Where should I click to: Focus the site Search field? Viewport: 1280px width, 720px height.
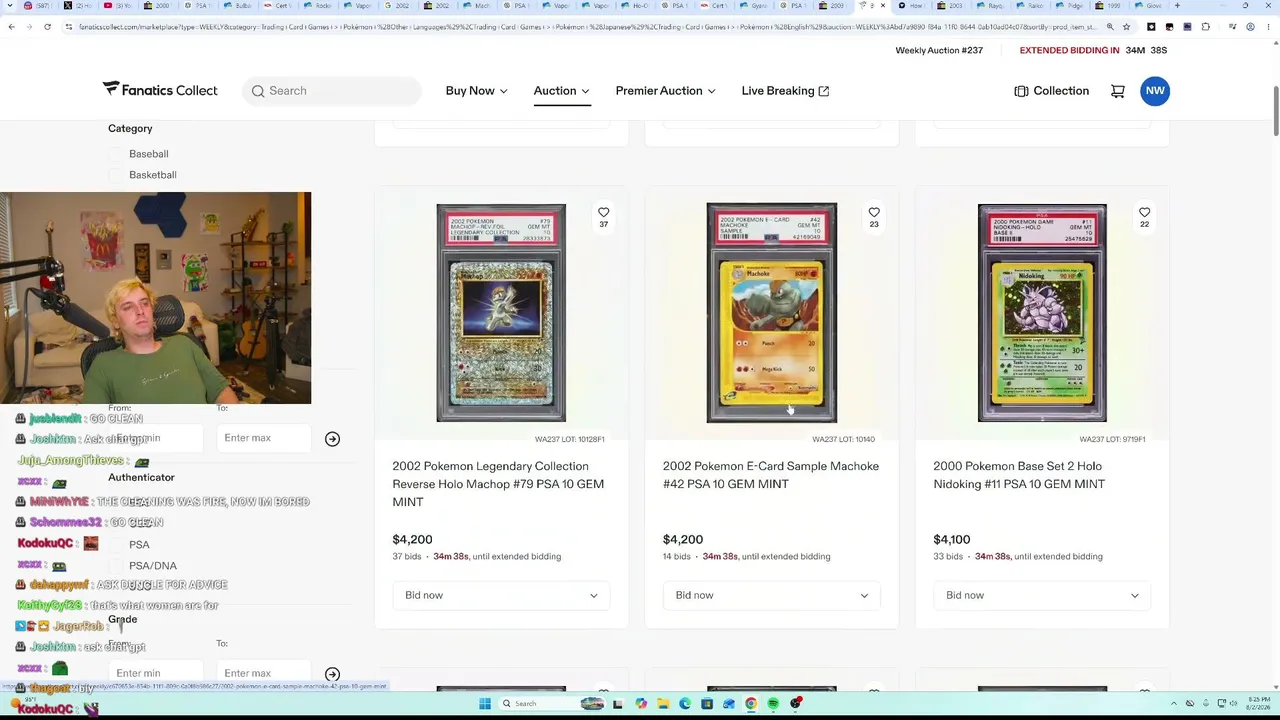coord(332,91)
